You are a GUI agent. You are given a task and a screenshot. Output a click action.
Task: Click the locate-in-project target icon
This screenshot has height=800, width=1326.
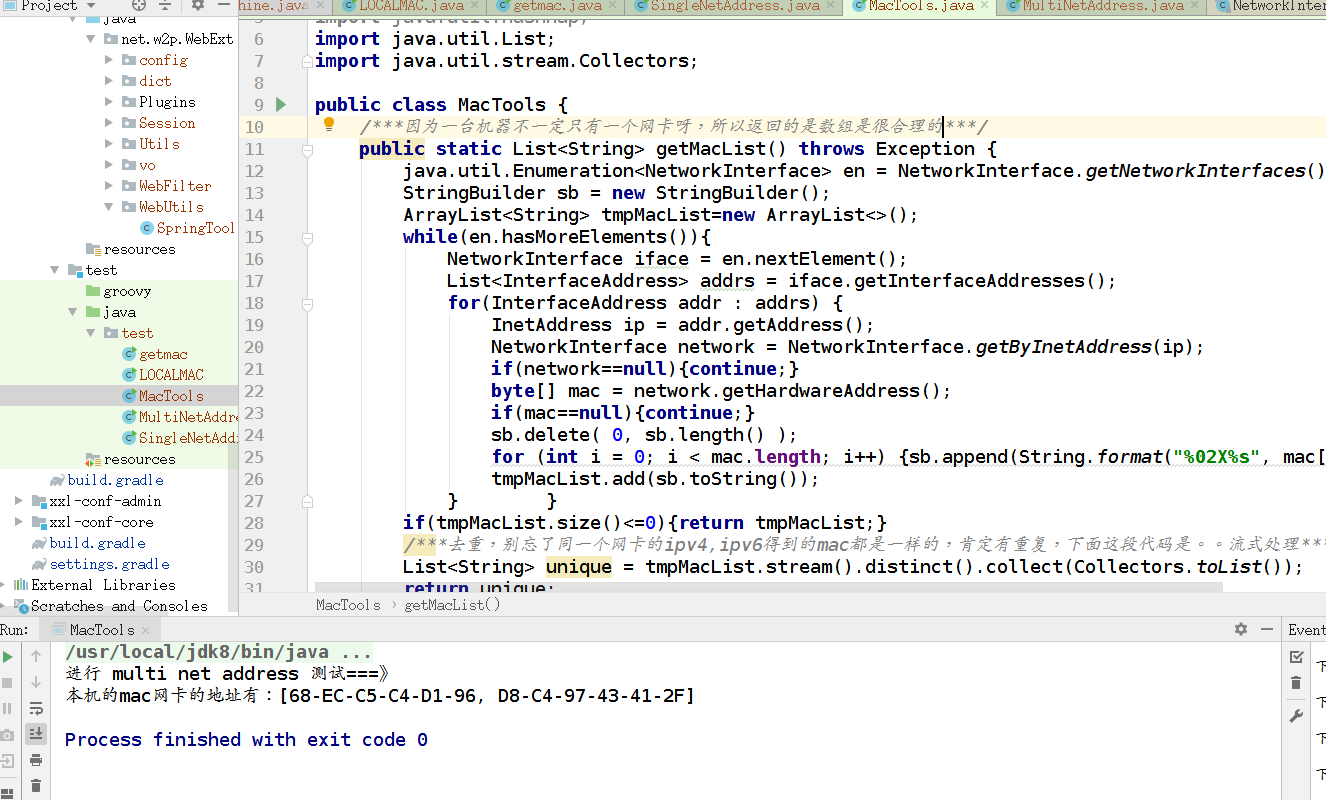point(139,5)
